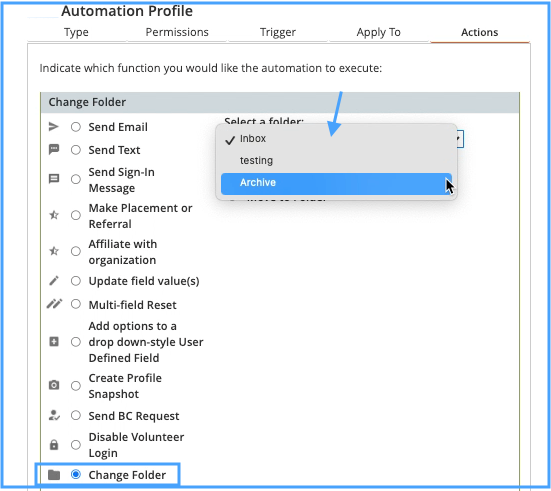Click the Change Folder folder icon
The width and height of the screenshot is (551, 491).
coord(54,475)
